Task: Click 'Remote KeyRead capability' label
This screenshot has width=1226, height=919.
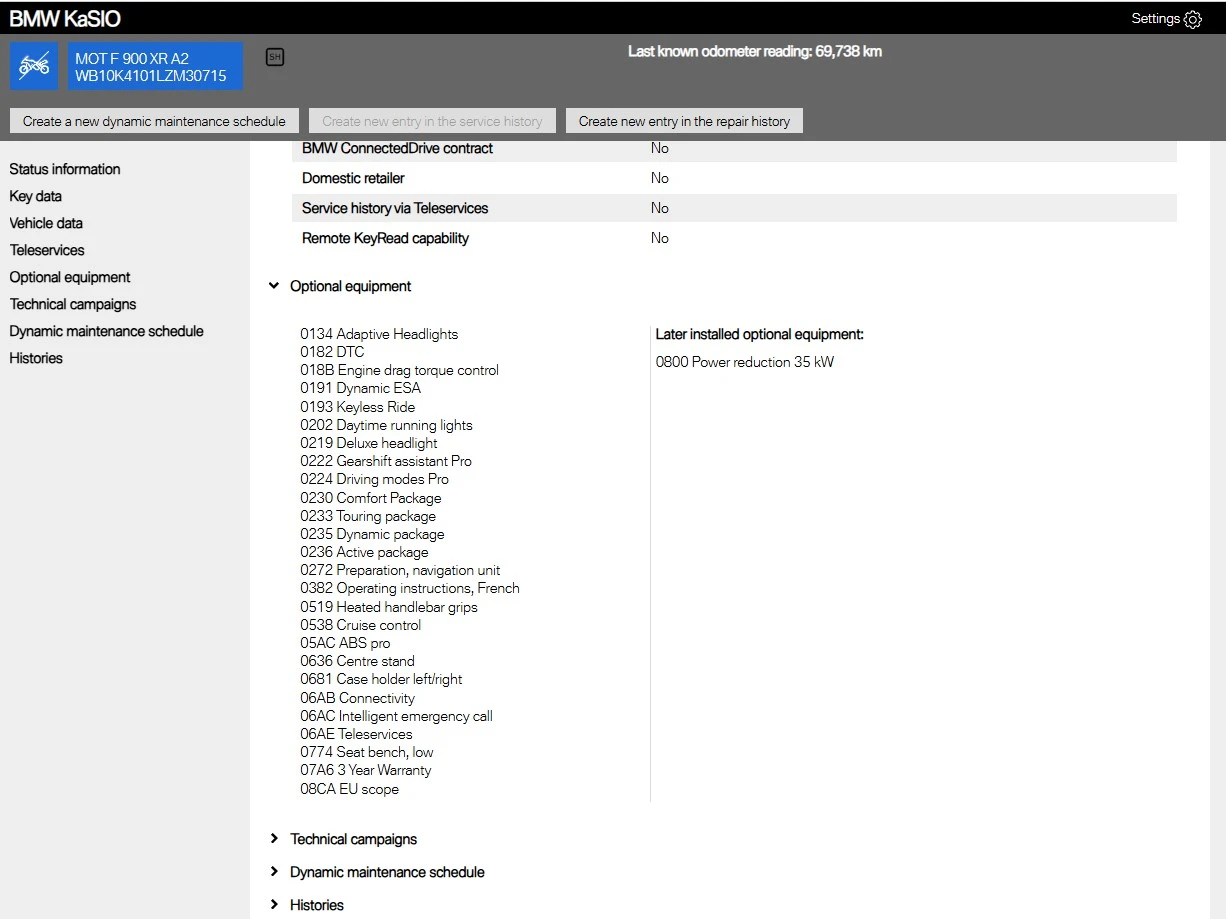Action: (x=385, y=238)
